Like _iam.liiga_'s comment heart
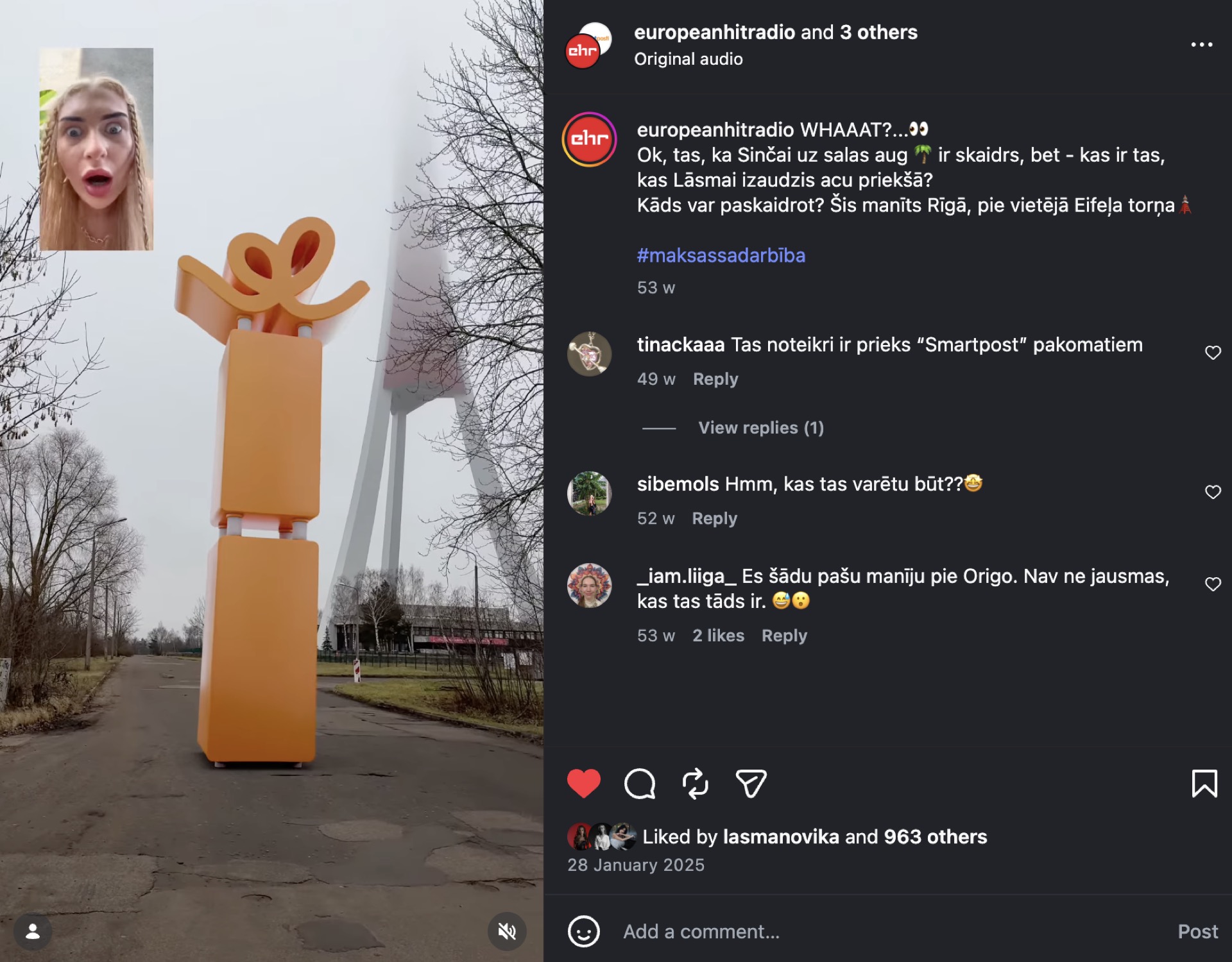 point(1213,584)
